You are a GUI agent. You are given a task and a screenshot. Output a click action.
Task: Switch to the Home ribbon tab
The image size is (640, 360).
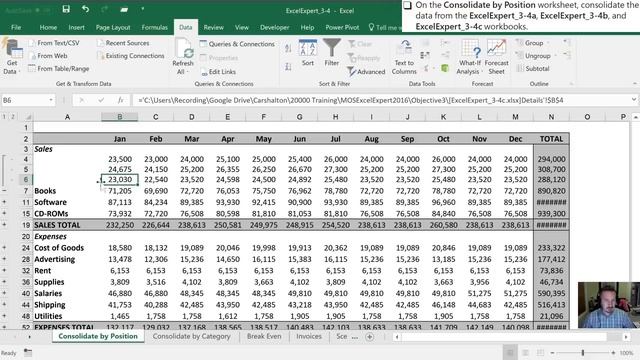pos(48,27)
